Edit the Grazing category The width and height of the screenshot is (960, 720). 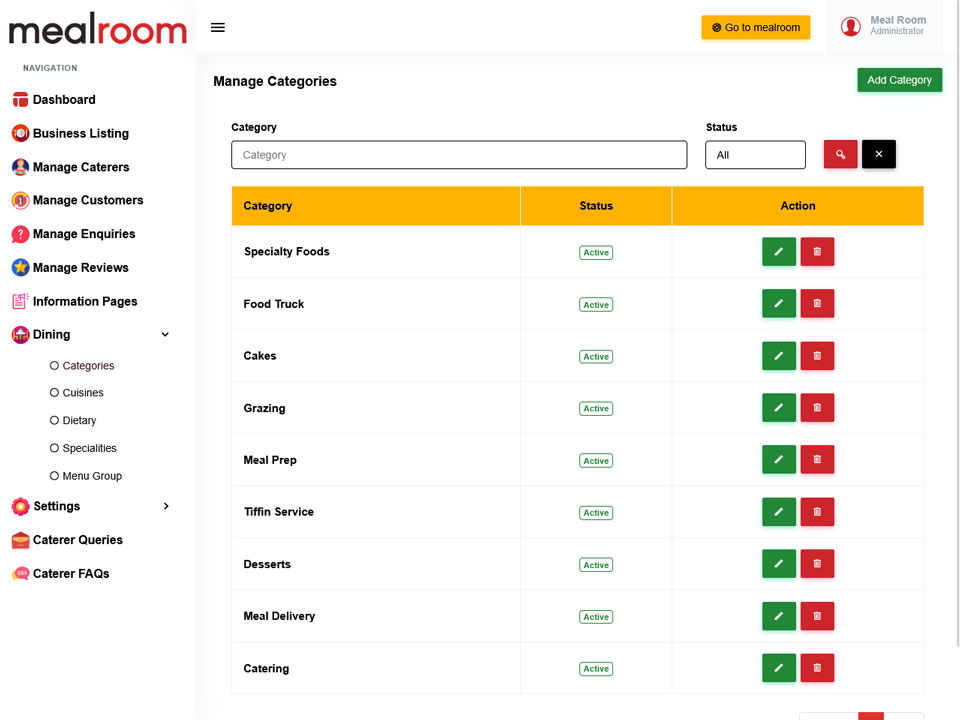779,408
